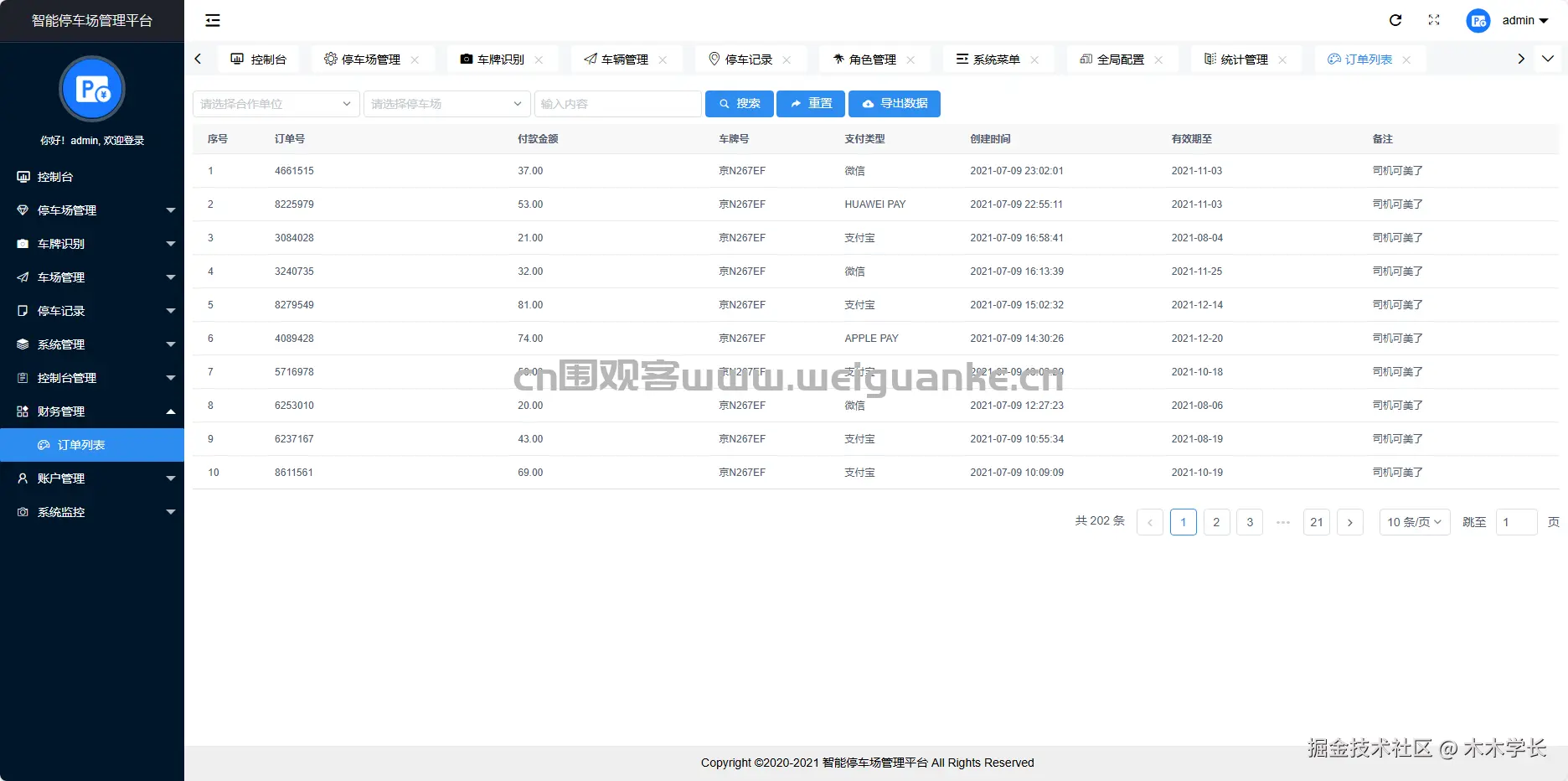1568x781 pixels.
Task: Click the 导出数据 button
Action: click(895, 104)
